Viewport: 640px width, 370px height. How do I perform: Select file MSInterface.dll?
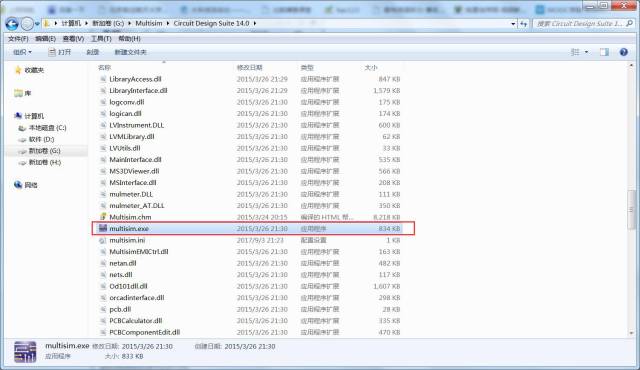[133, 182]
